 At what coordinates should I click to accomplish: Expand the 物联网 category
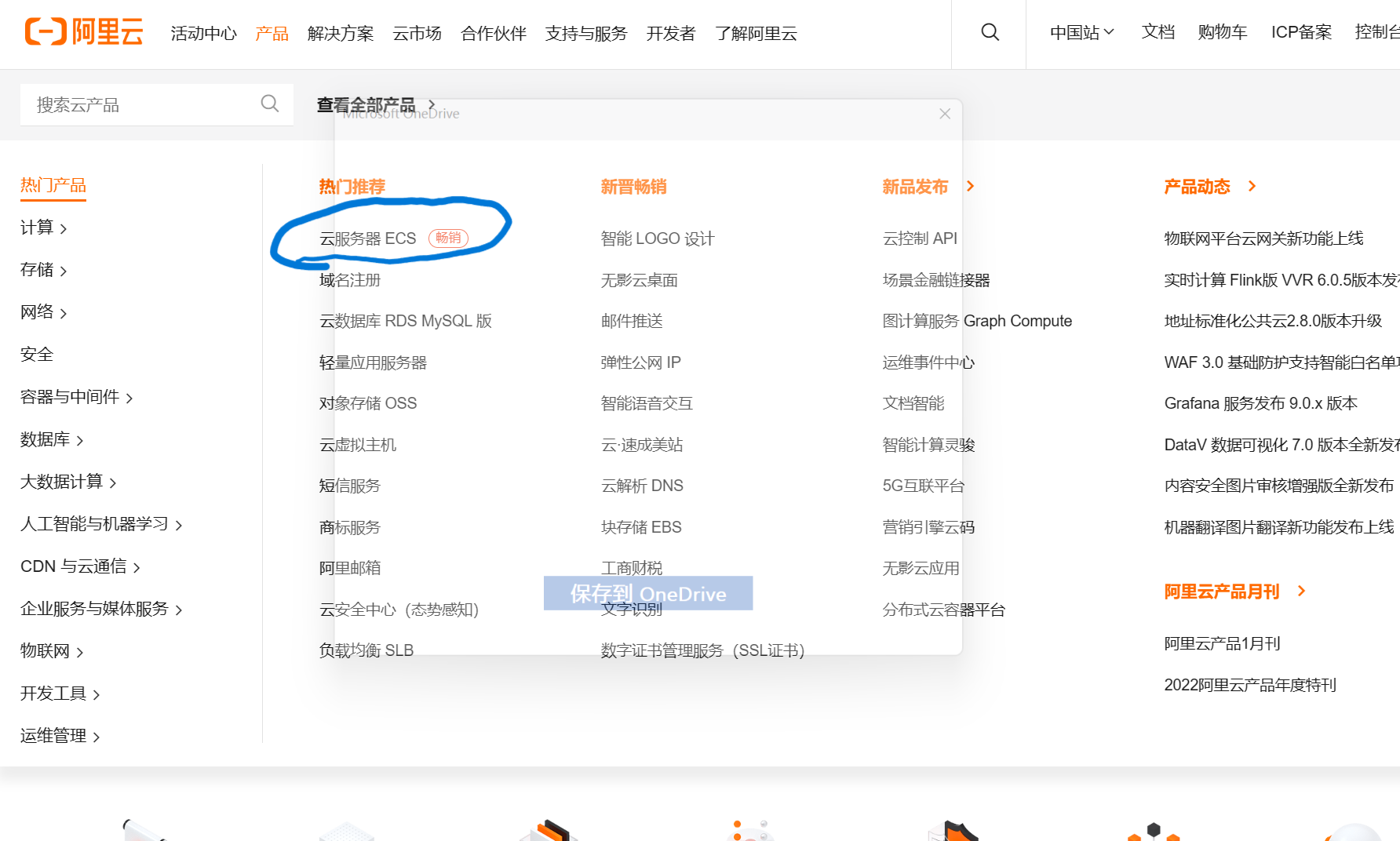[x=52, y=651]
